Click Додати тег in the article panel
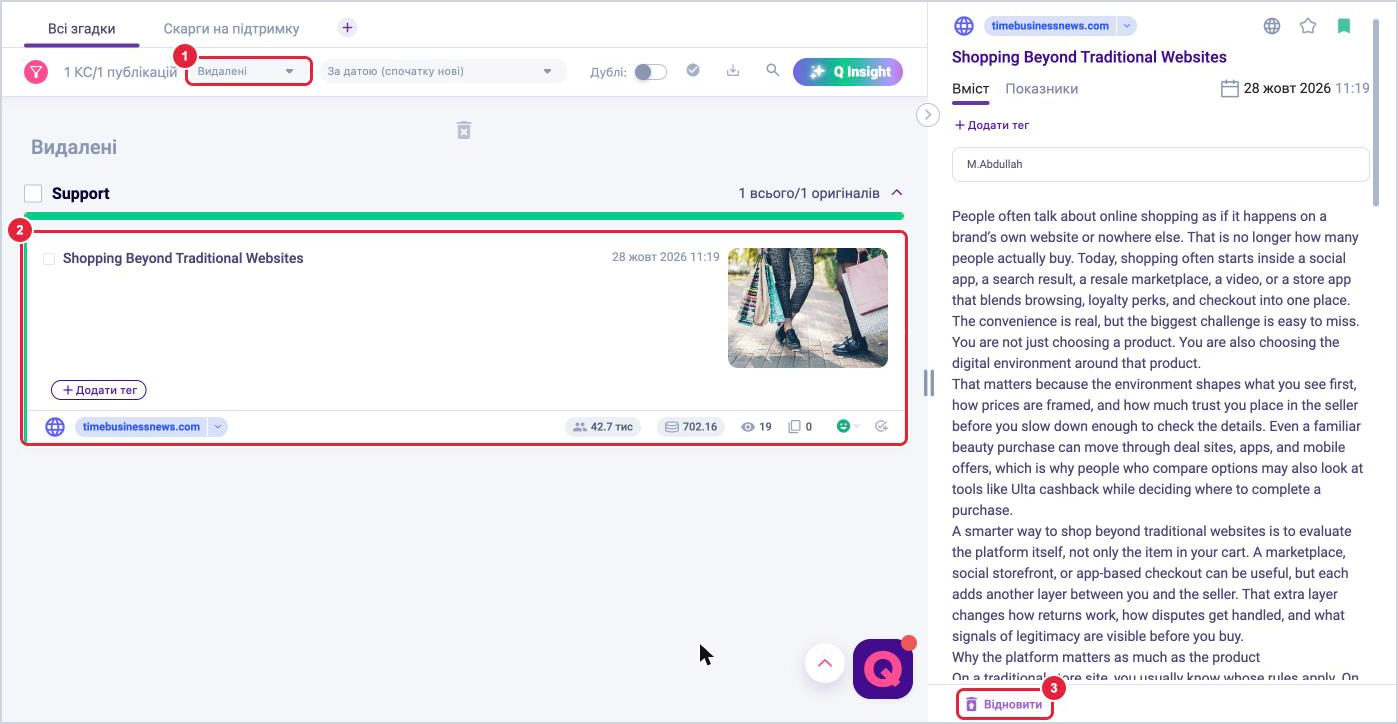Viewport: 1398px width, 724px height. click(x=992, y=125)
